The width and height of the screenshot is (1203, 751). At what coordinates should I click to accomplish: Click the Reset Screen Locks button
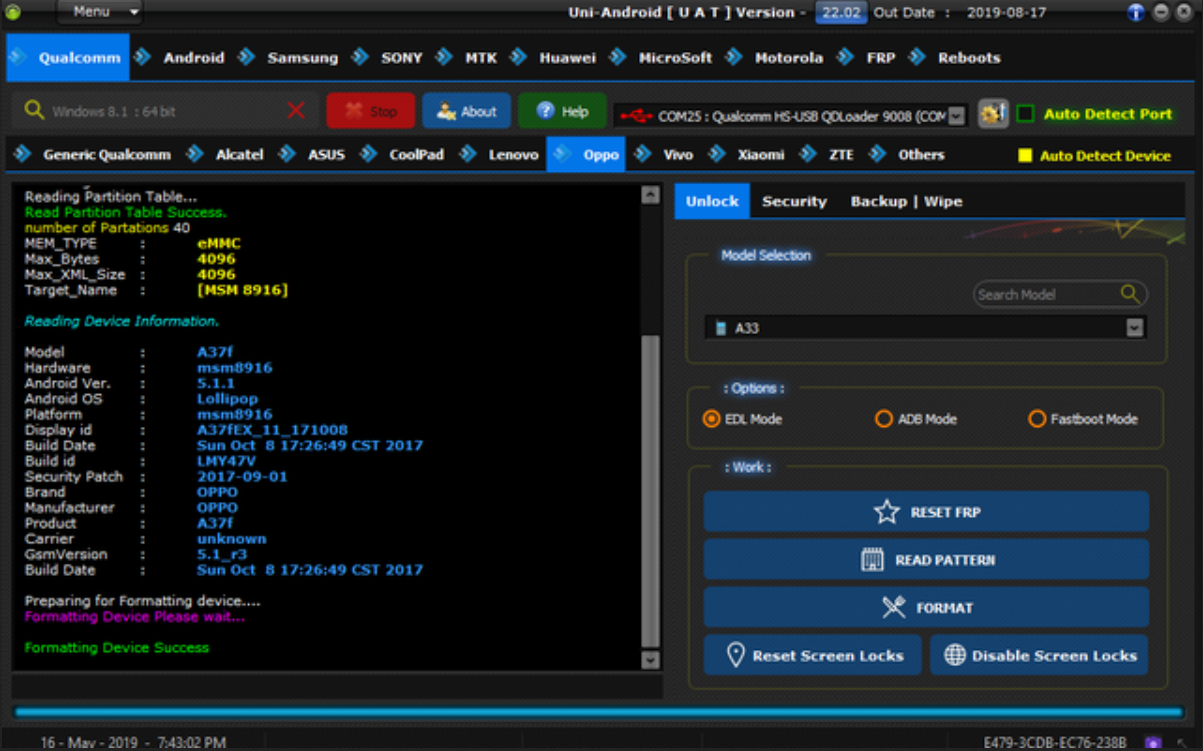pyautogui.click(x=812, y=656)
